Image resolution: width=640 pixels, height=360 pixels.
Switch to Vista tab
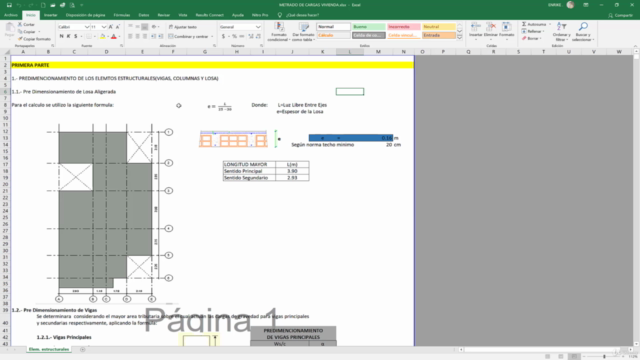182,15
